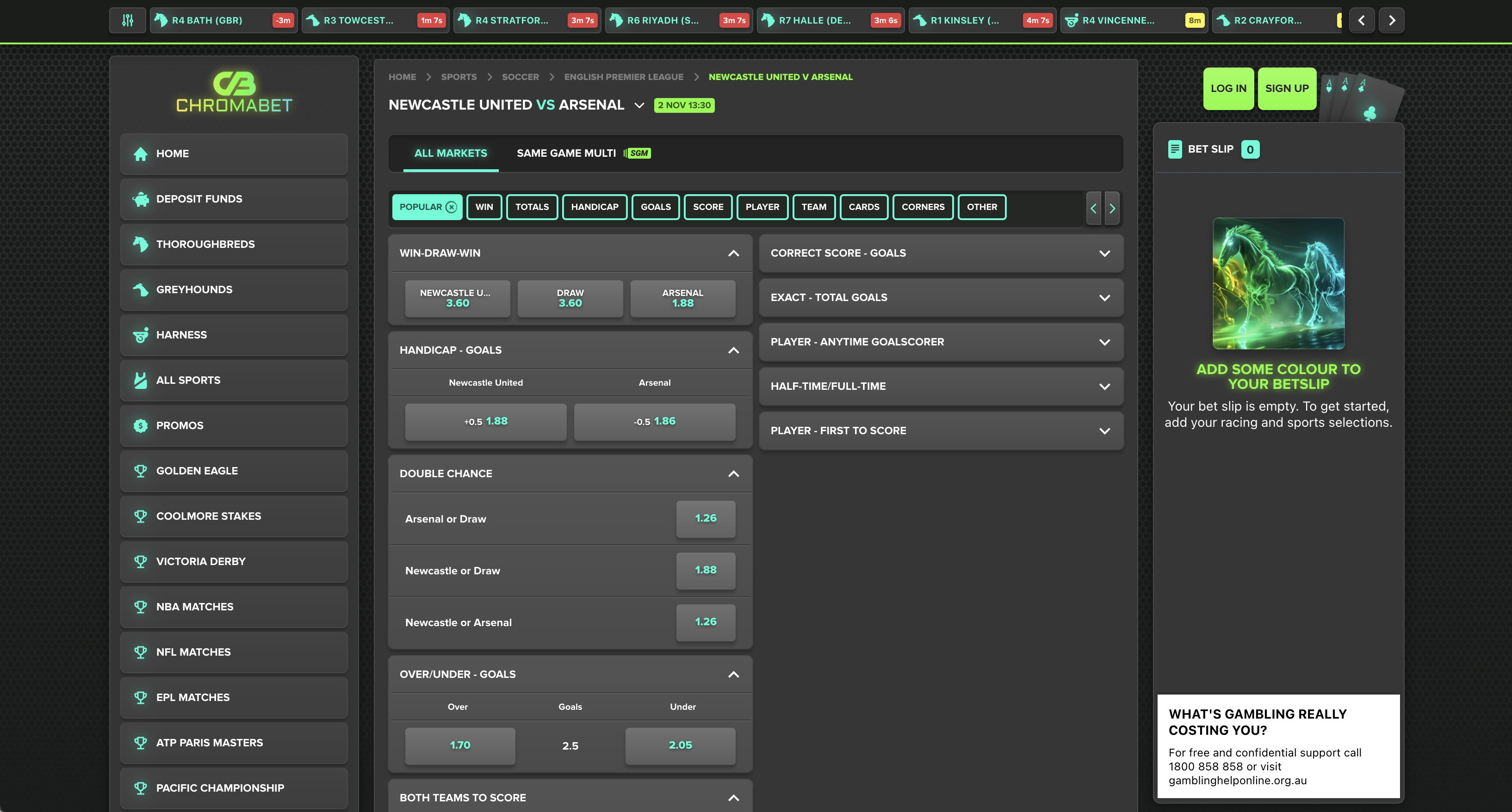Toggle the SCORE market filter

tap(708, 207)
